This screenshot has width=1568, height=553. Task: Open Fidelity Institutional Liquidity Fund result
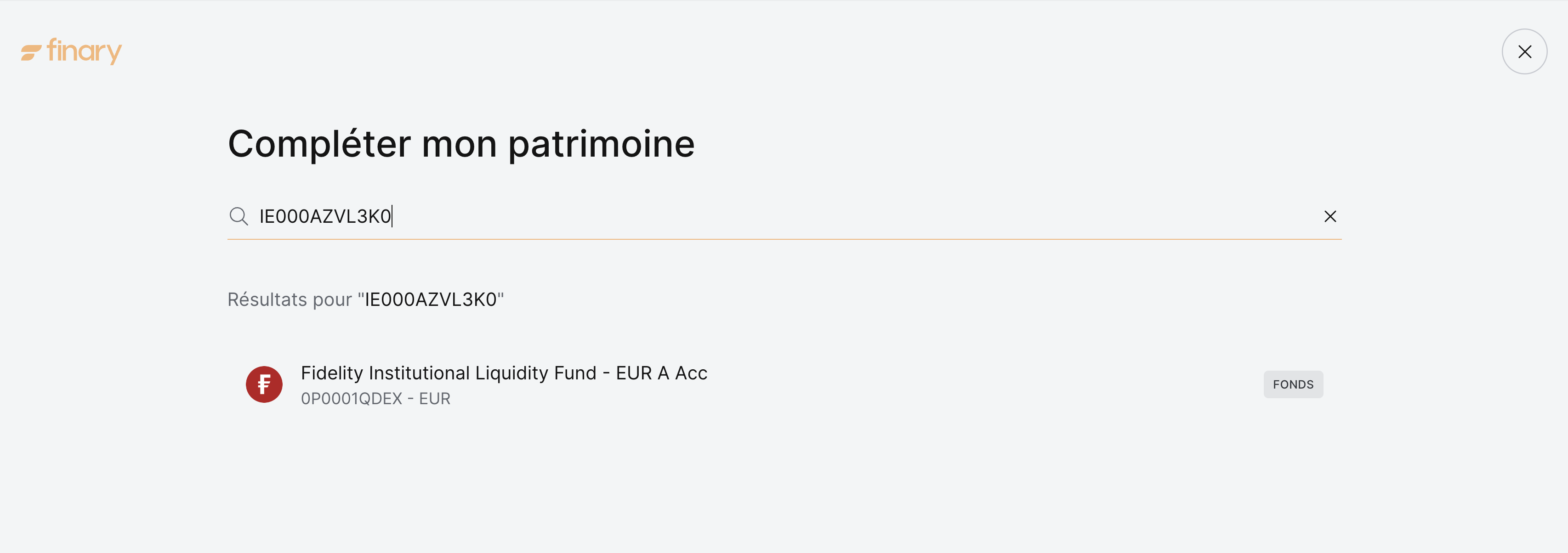coord(503,373)
